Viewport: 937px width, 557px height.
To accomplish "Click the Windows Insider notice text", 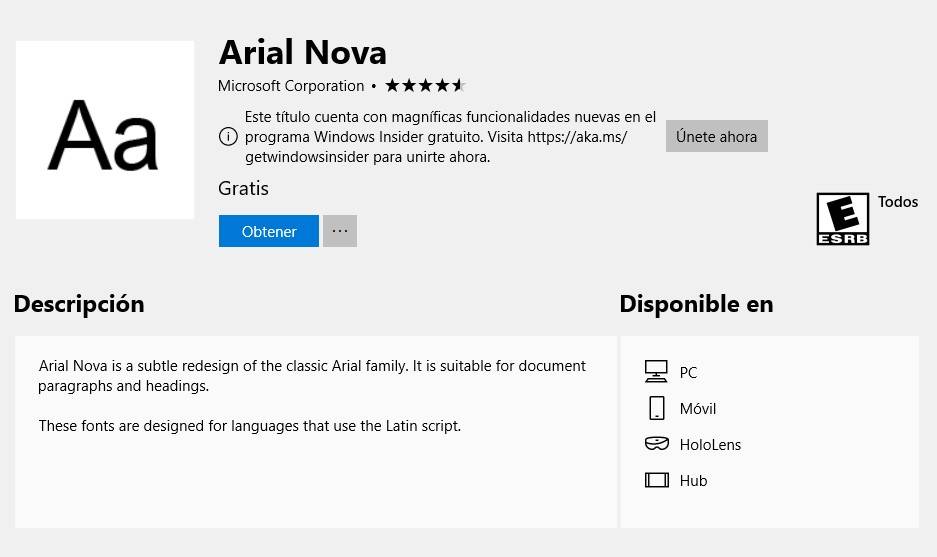I will click(450, 137).
